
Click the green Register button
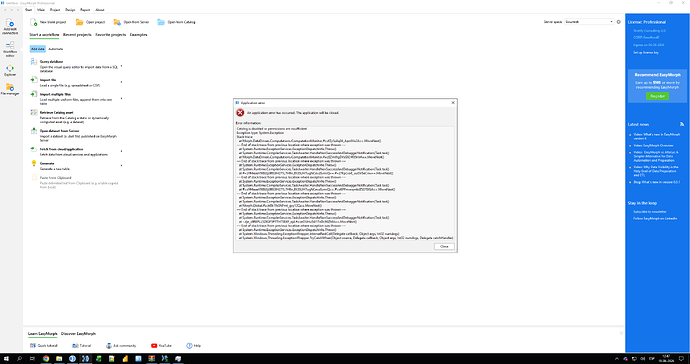pos(657,96)
